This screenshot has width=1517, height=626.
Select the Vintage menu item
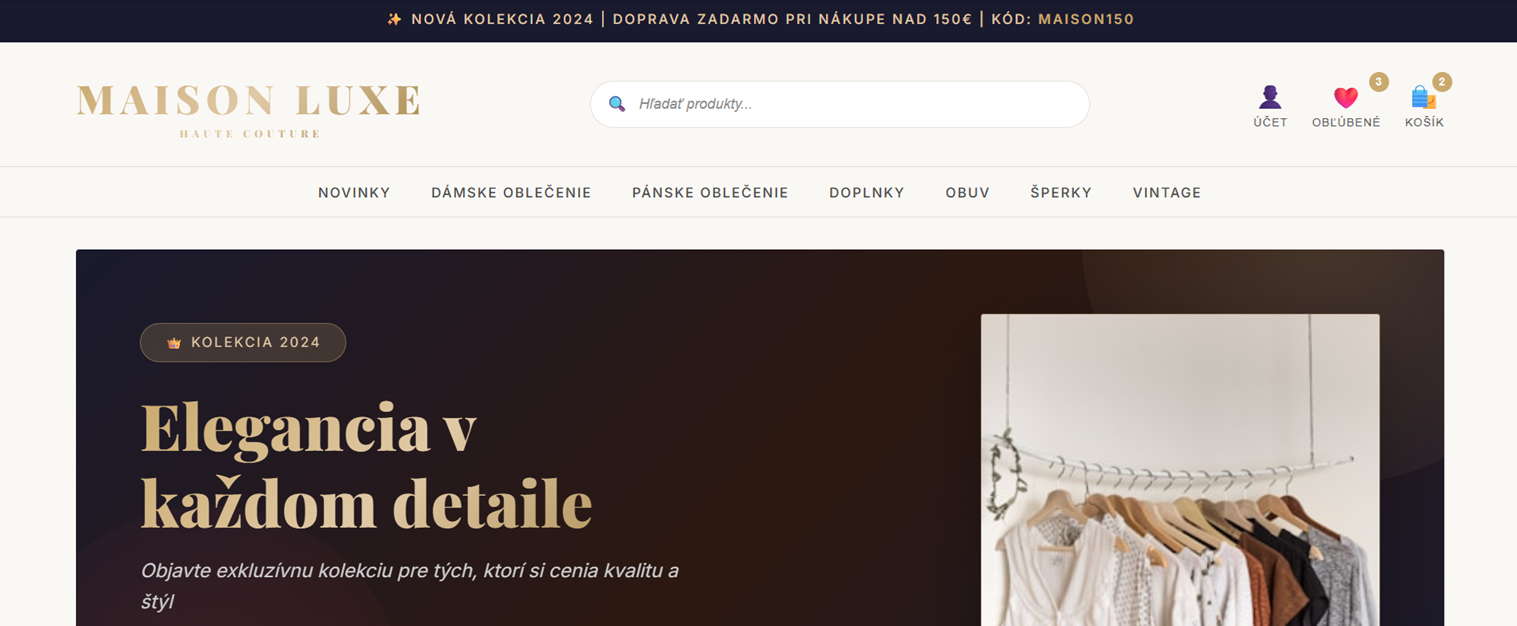pyautogui.click(x=1167, y=193)
